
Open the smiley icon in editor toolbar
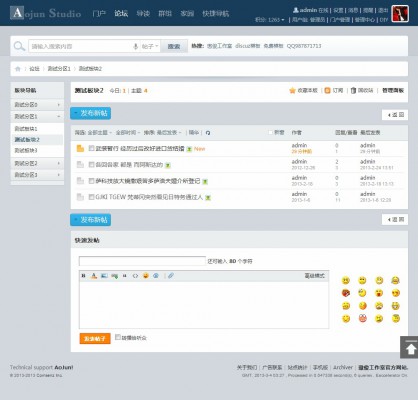tap(146, 276)
